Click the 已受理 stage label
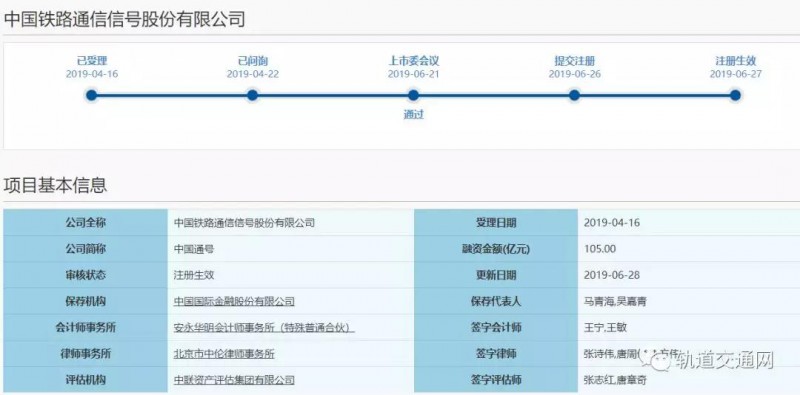 pos(92,61)
